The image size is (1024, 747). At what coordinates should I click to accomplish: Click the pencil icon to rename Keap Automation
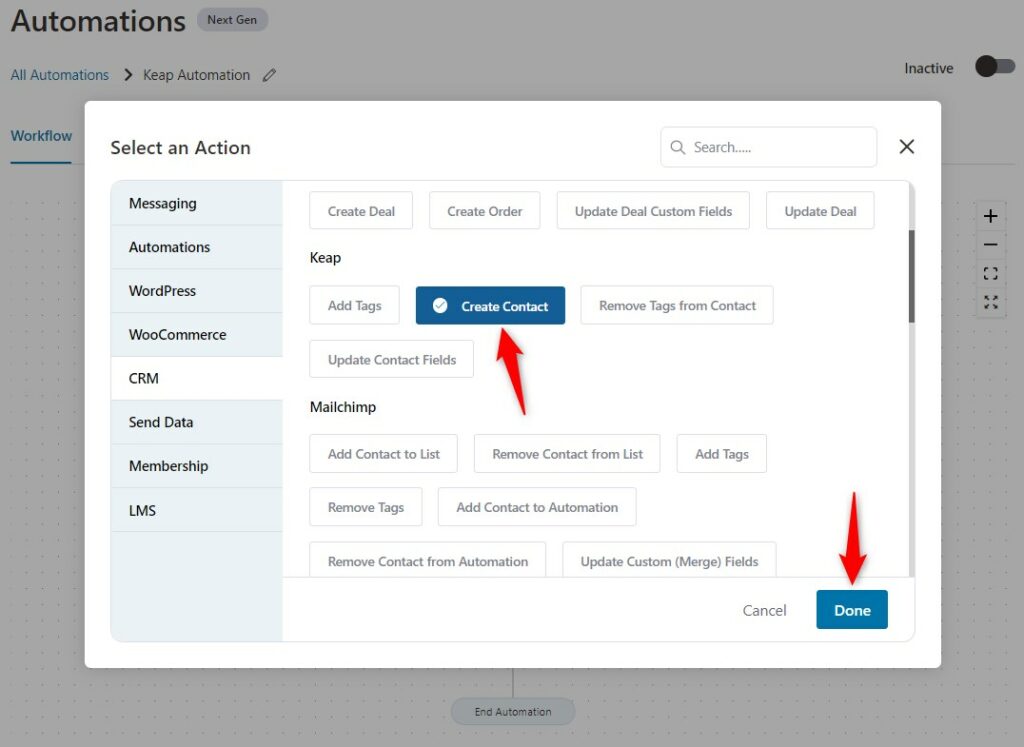click(269, 75)
